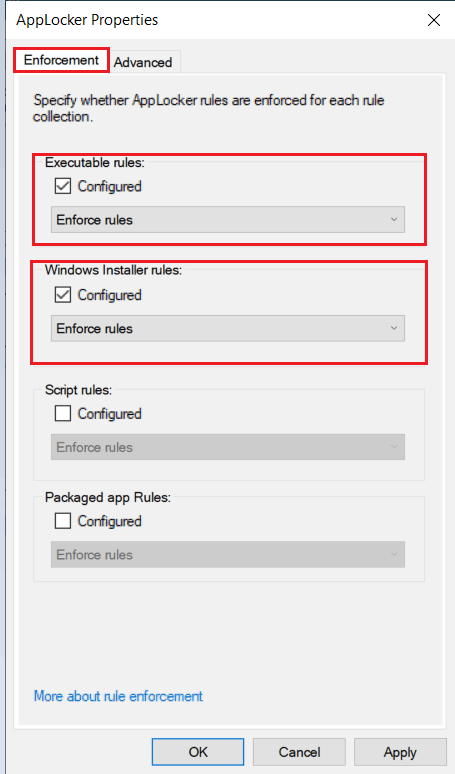Click the Cancel button
The height and width of the screenshot is (774, 455).
[x=299, y=752]
